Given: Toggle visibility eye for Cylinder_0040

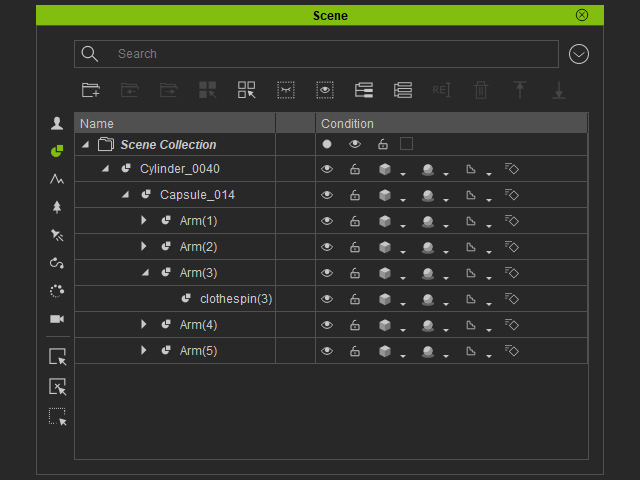Looking at the screenshot, I should click(x=327, y=169).
